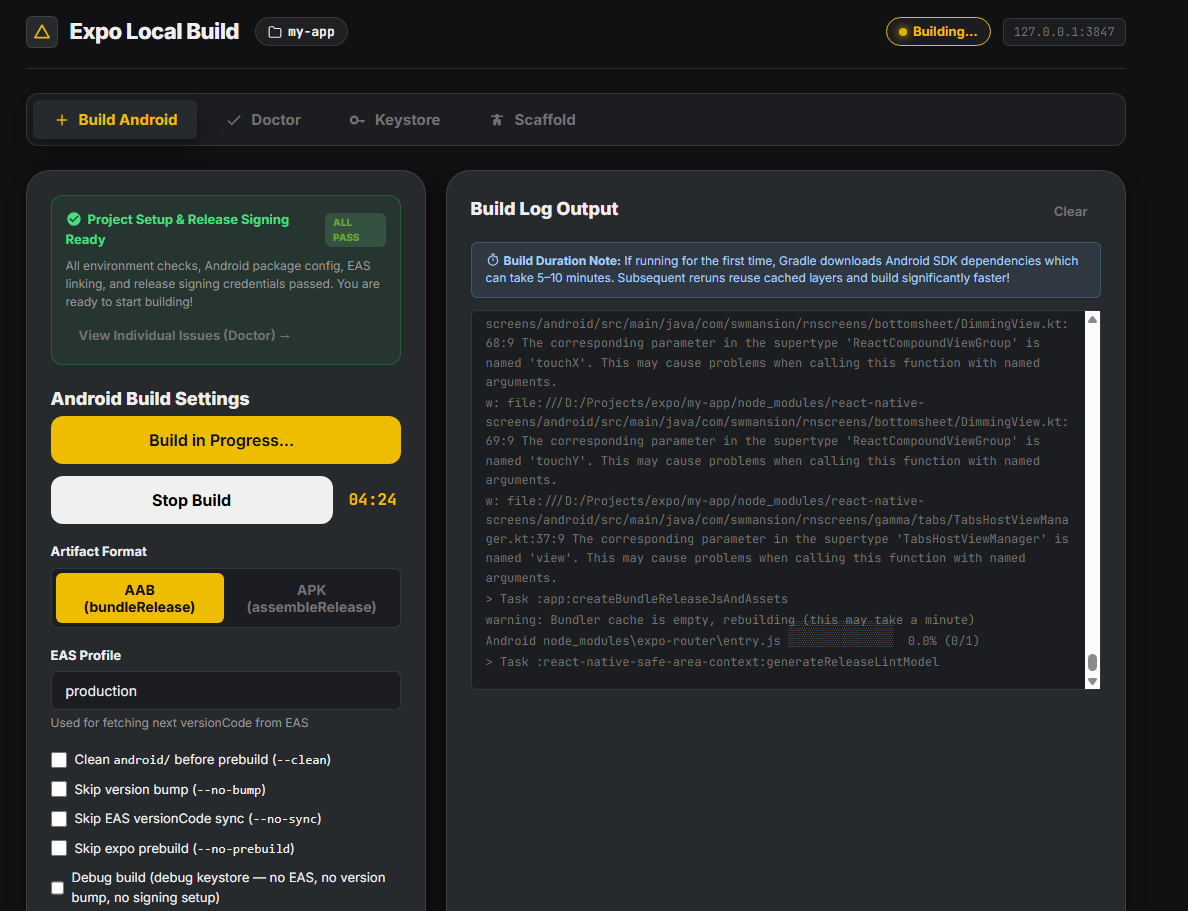
Task: Select AAB (bundleRelease) artifact format
Action: (x=140, y=598)
